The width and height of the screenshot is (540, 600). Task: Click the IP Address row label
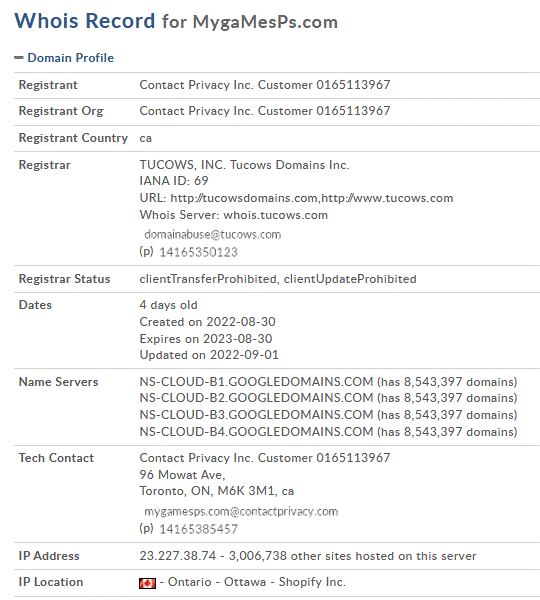[49, 556]
